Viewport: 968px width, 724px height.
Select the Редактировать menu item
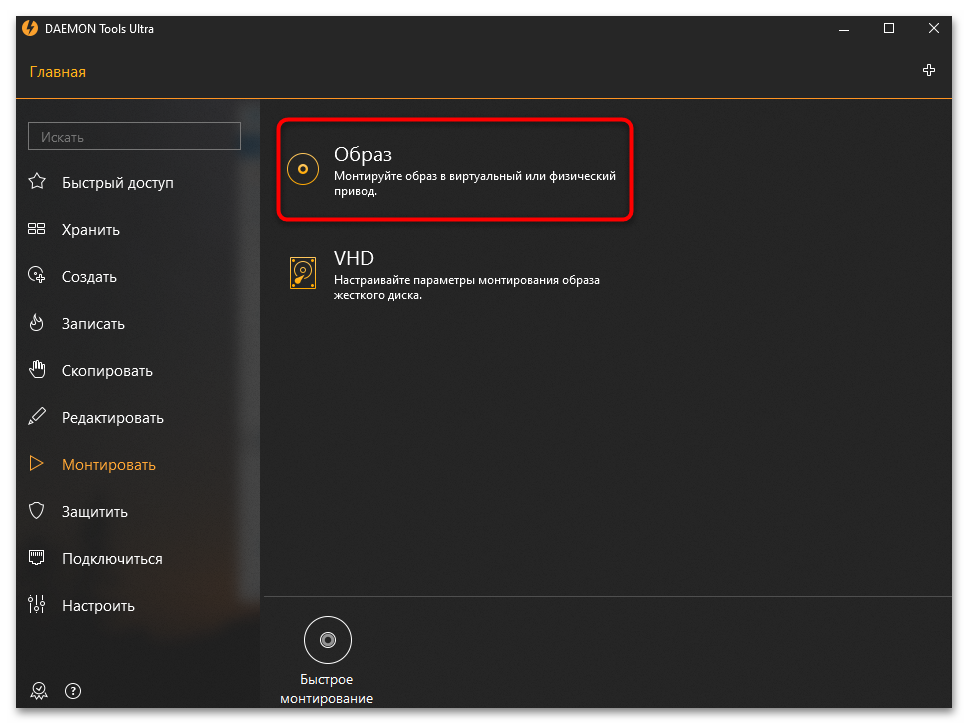(112, 418)
